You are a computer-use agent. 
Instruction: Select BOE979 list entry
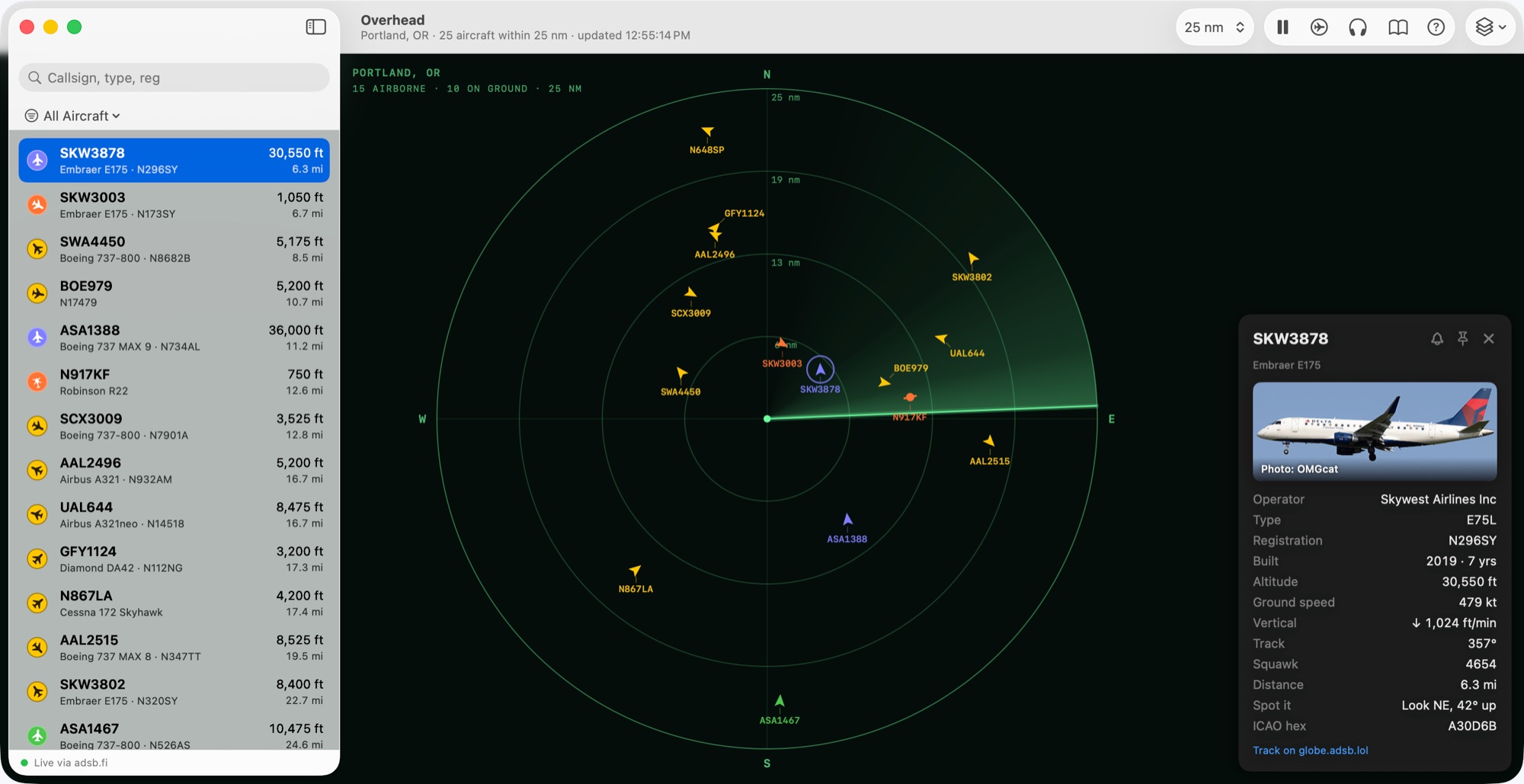(x=174, y=293)
